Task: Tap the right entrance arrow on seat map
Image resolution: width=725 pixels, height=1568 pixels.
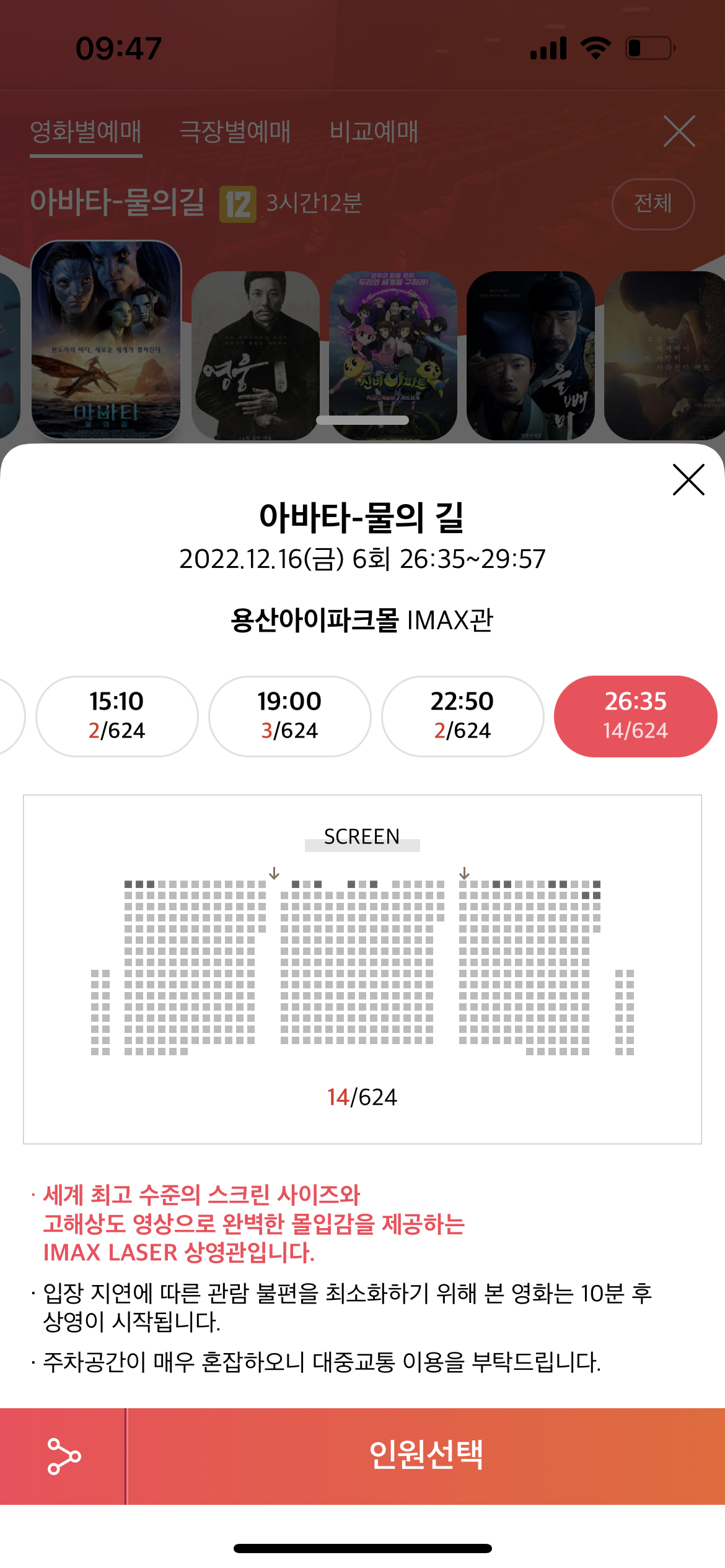Action: tap(464, 873)
